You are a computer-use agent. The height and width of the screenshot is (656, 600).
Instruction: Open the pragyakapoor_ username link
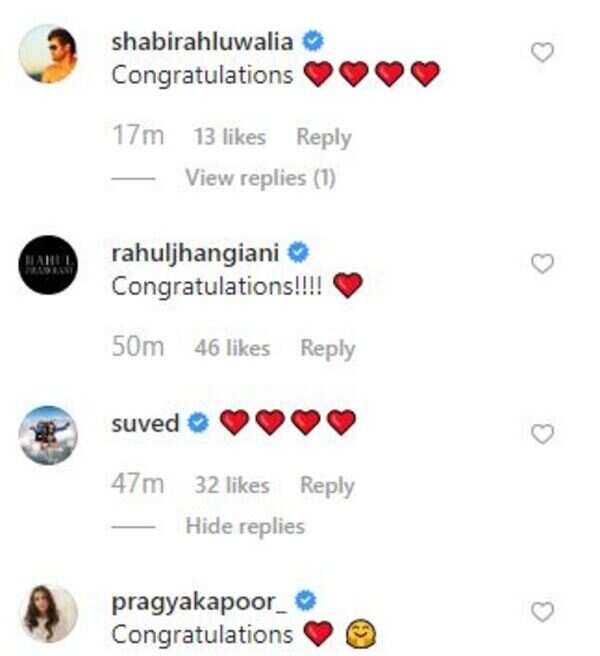tap(199, 603)
